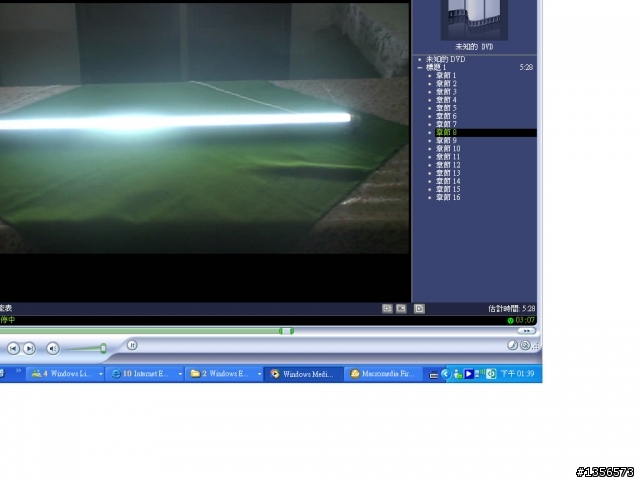Show hidden system tray icons arrow

tap(445, 374)
